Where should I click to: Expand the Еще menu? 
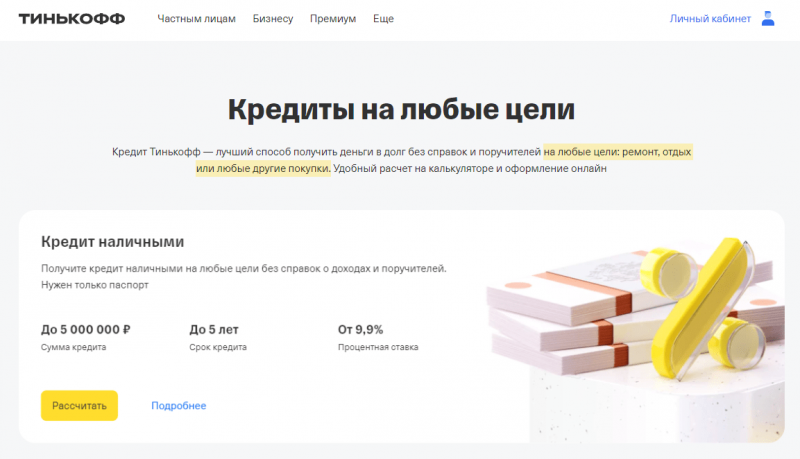click(383, 19)
